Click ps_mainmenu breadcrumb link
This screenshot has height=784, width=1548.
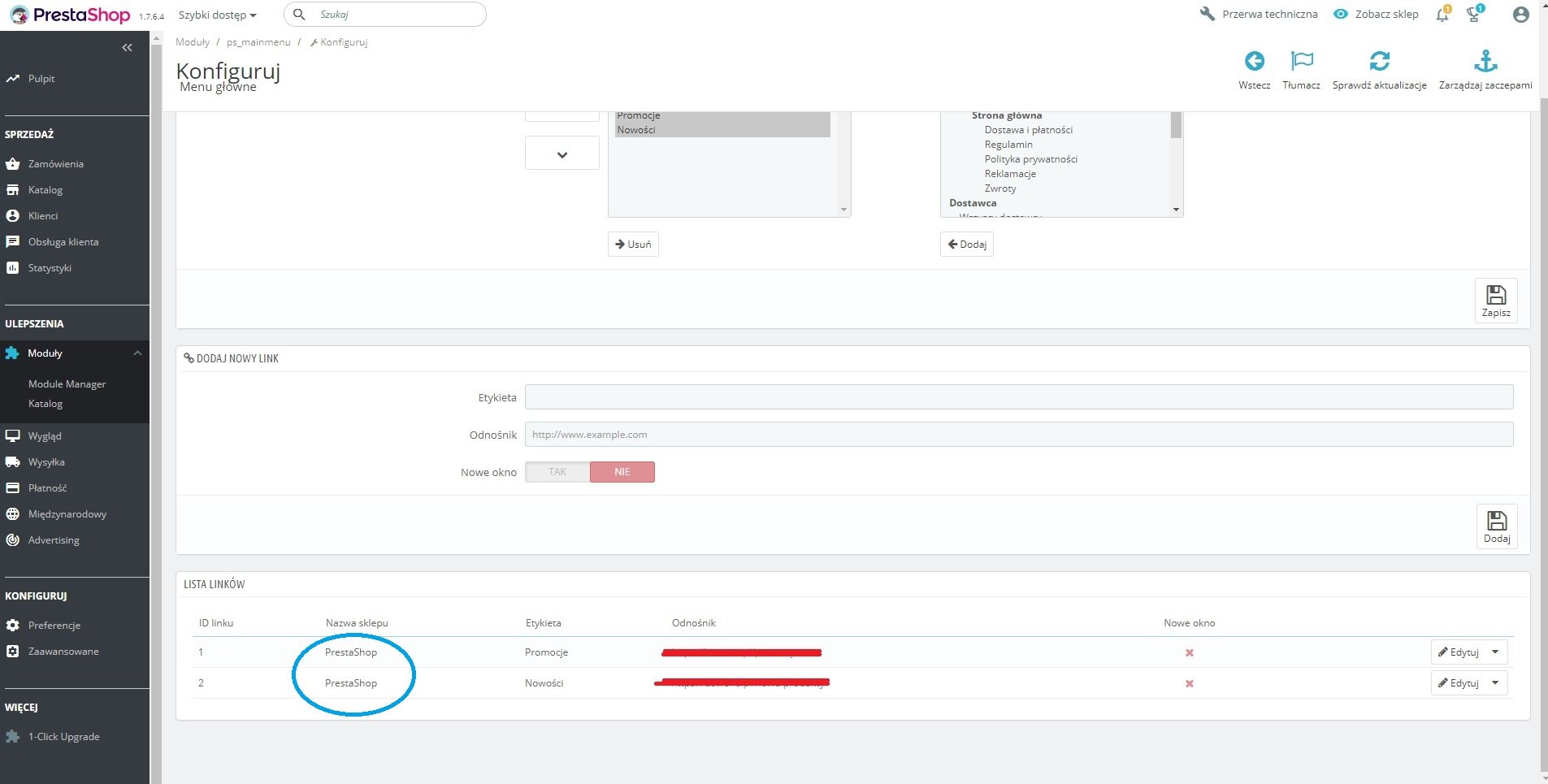point(258,42)
